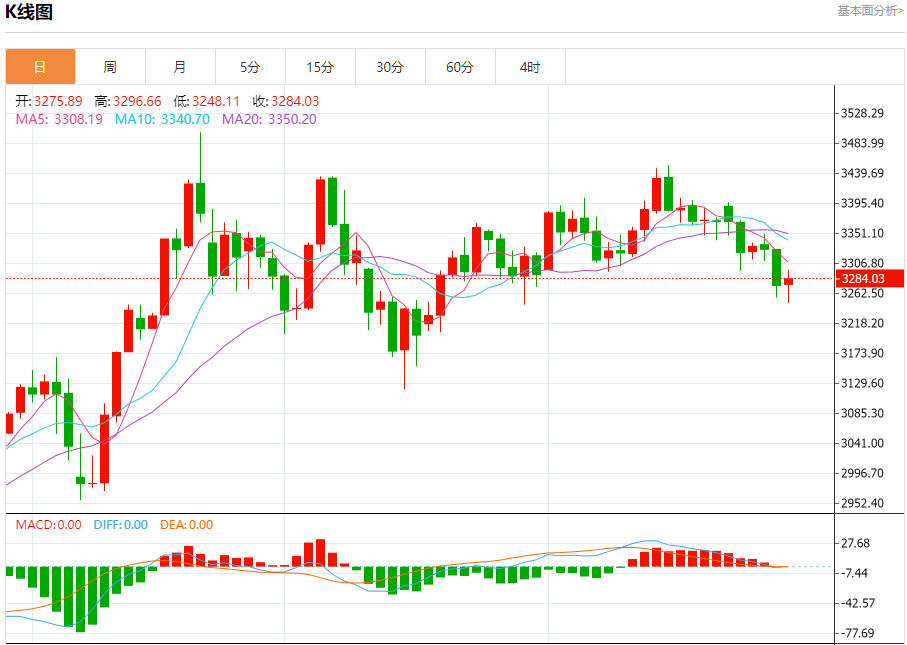The width and height of the screenshot is (907, 645).
Task: Switch to the 4时 chart tab
Action: tap(530, 67)
